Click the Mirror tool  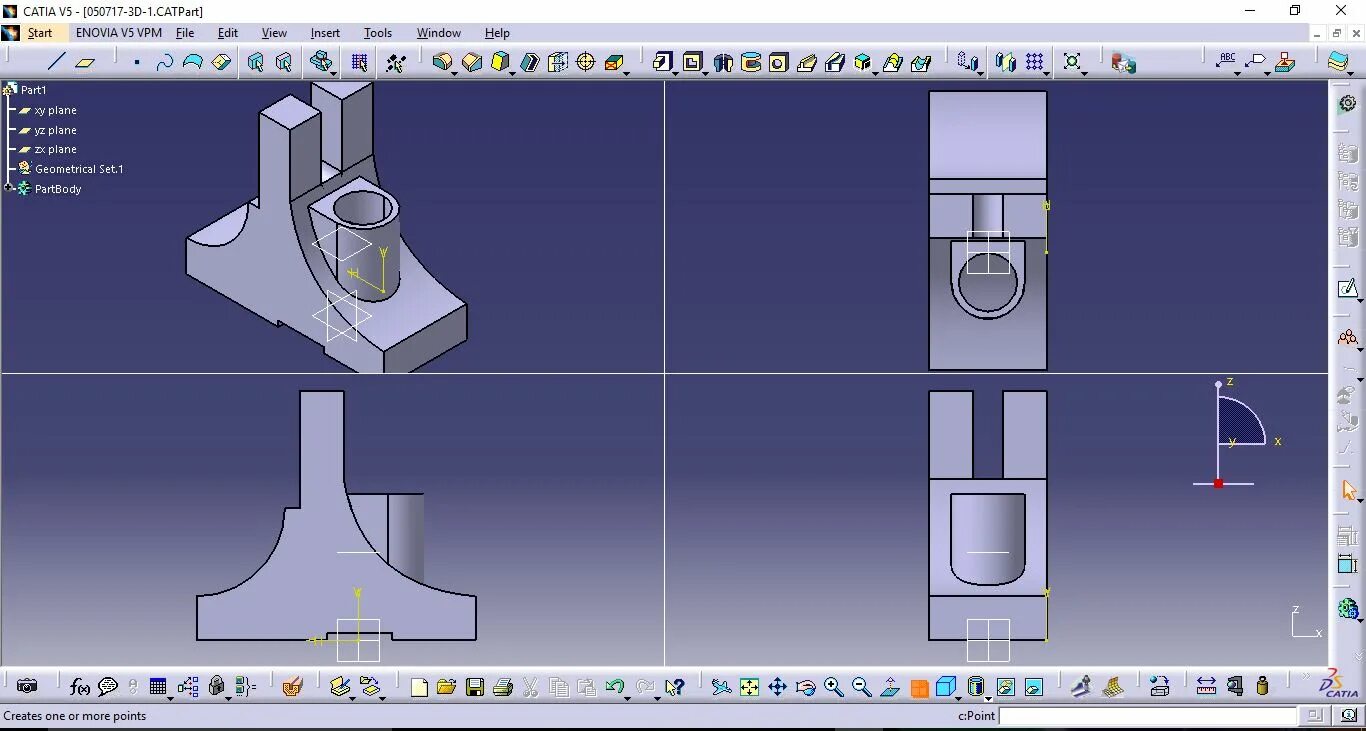(x=1006, y=62)
